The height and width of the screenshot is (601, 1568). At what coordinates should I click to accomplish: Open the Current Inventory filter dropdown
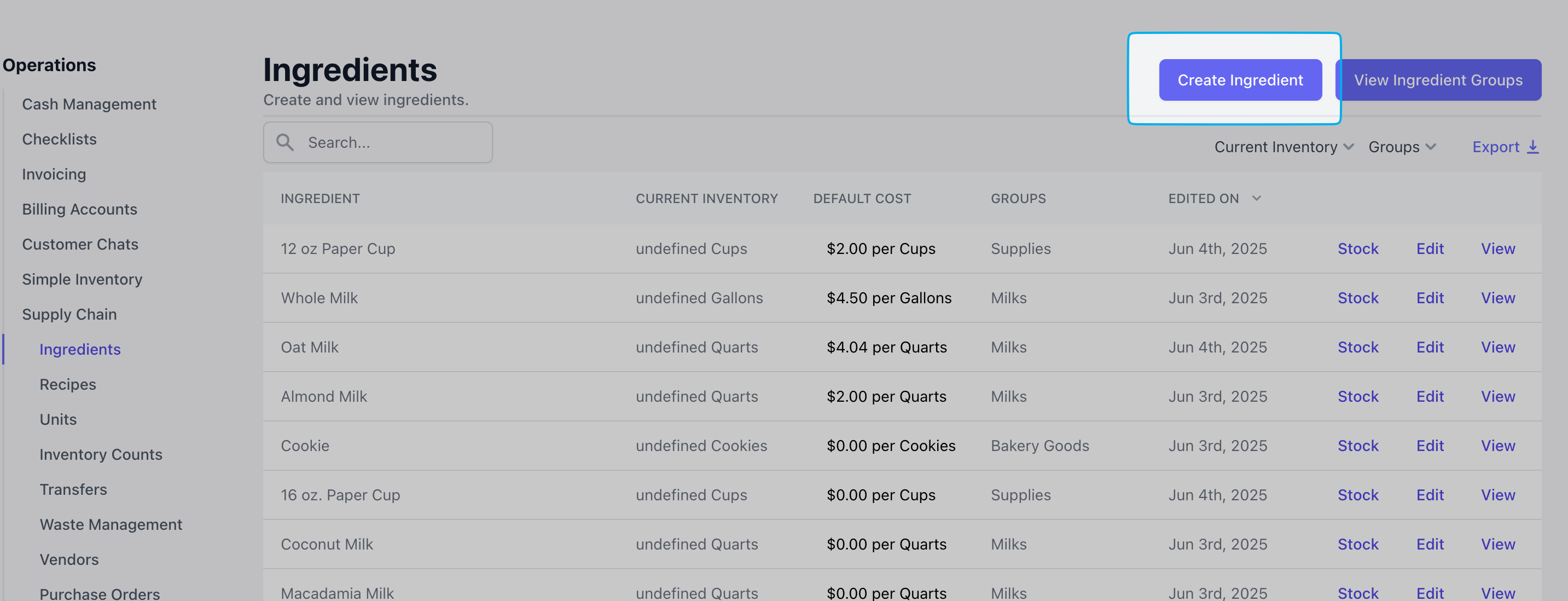[x=1284, y=147]
